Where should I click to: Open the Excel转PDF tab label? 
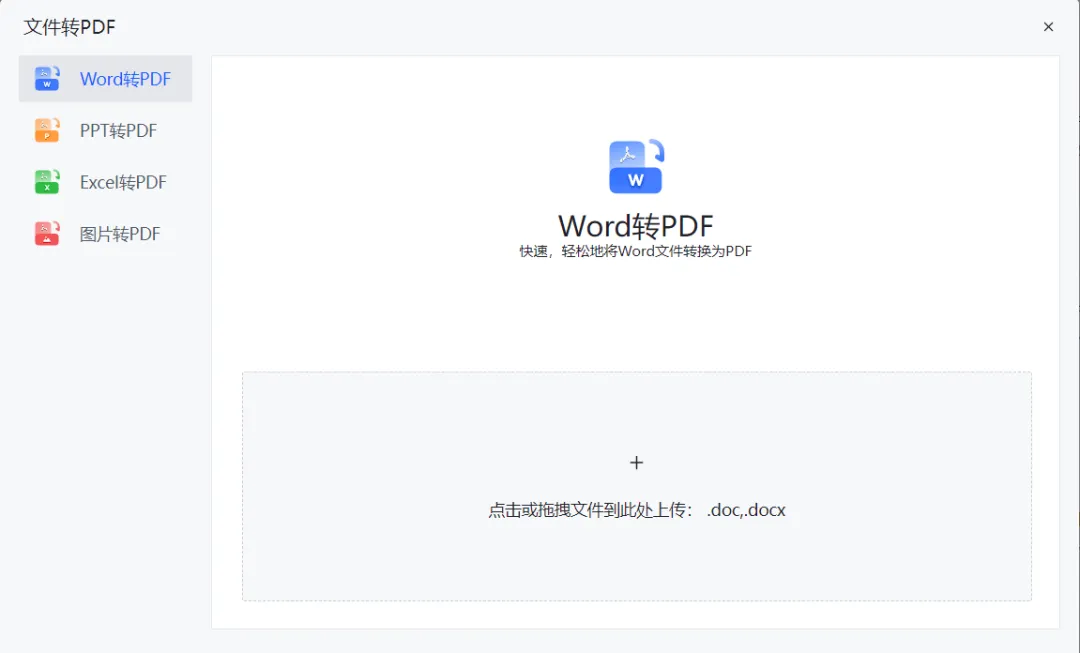click(123, 183)
